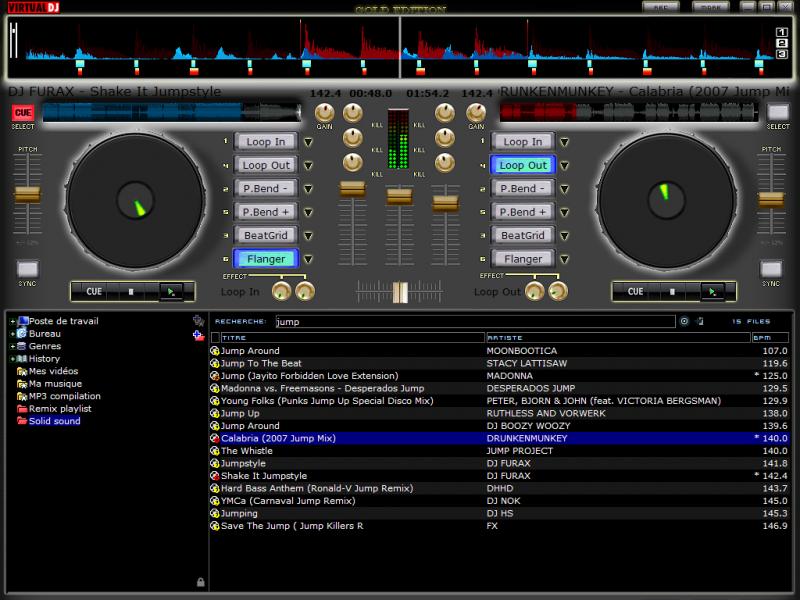This screenshot has height=600, width=800.
Task: Select the Remix playlist folder
Action: [59, 408]
